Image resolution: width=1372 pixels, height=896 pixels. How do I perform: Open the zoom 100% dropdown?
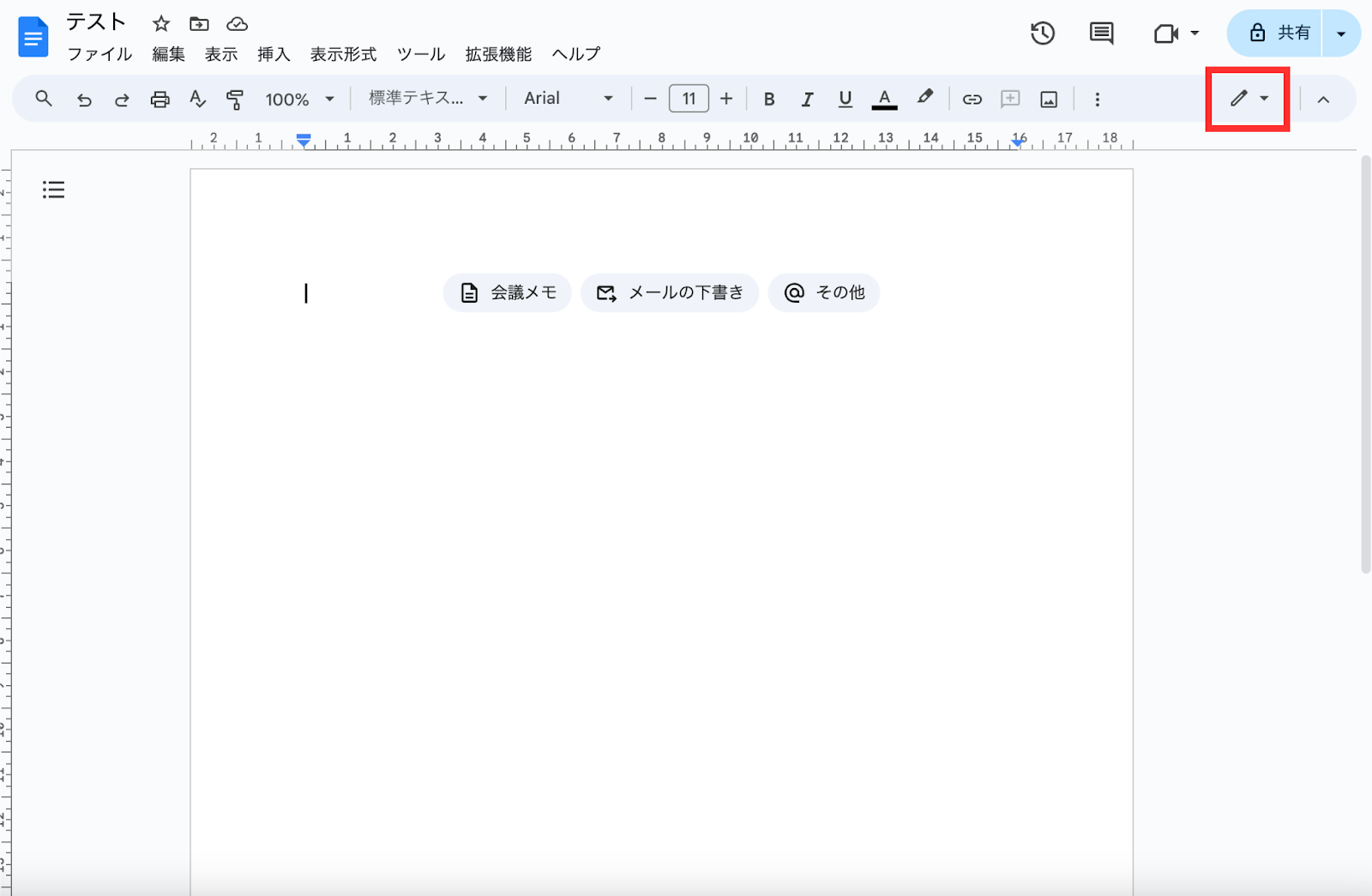coord(299,99)
